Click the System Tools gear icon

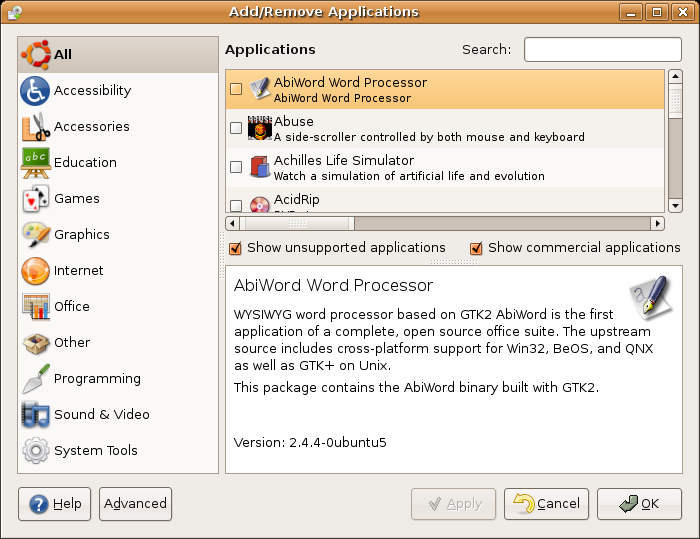36,451
